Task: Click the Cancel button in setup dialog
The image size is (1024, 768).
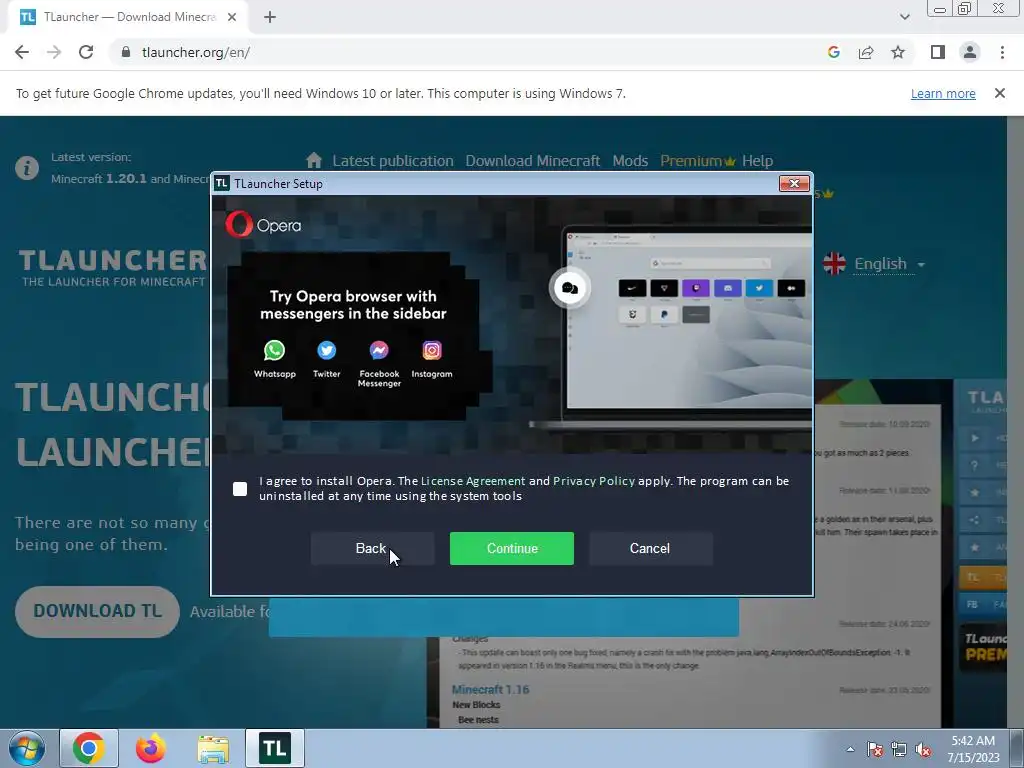Action: pyautogui.click(x=650, y=549)
